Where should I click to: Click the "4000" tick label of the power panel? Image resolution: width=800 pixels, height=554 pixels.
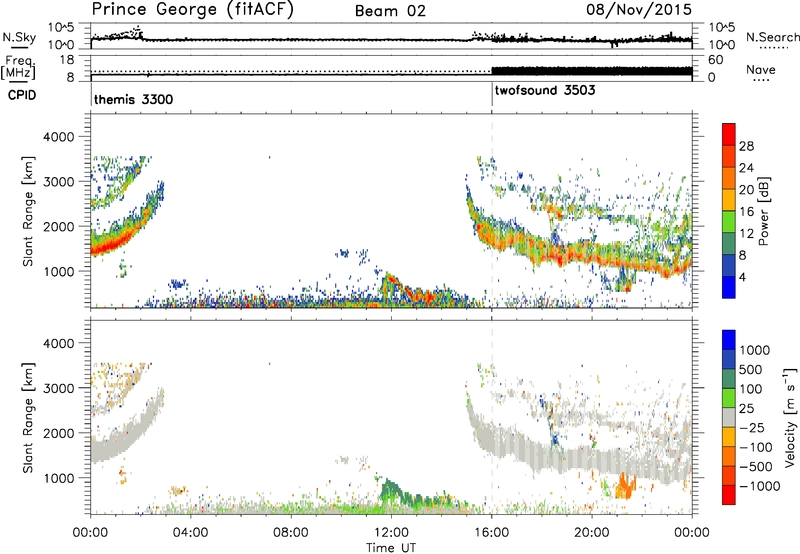58,137
